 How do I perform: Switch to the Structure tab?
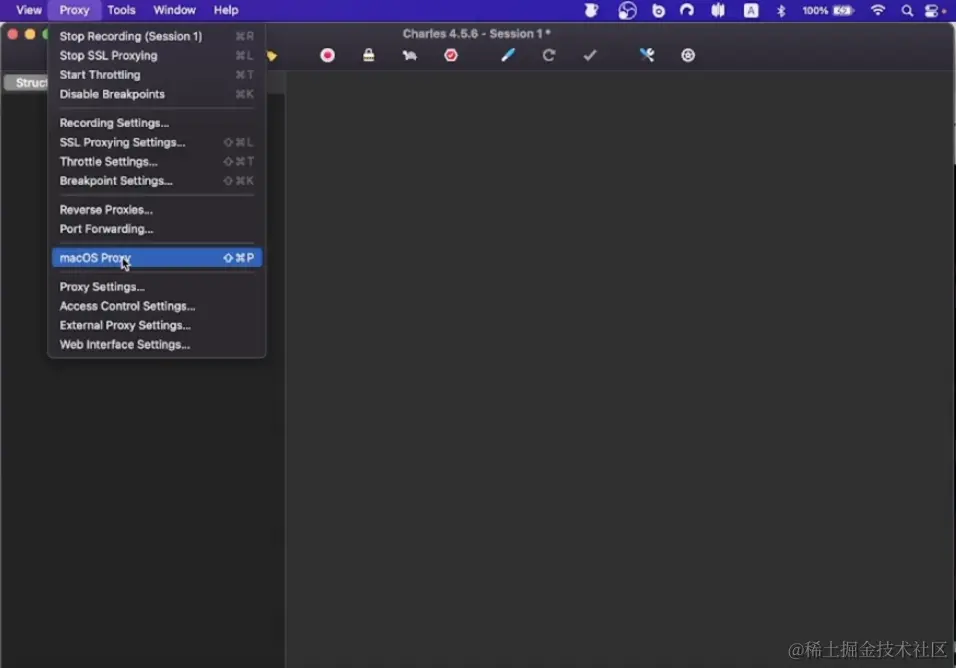(x=26, y=82)
